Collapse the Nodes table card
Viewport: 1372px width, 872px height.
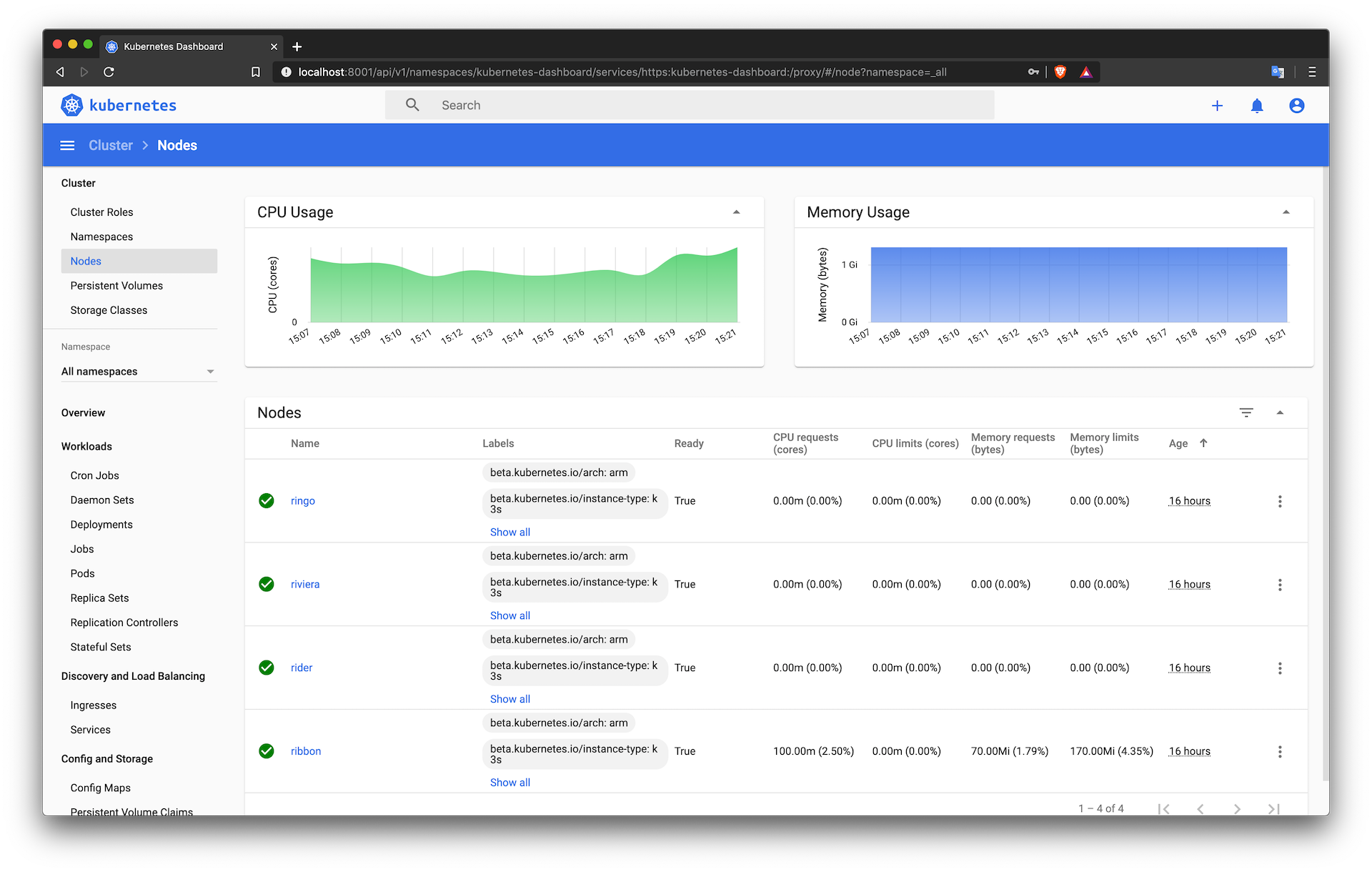tap(1281, 412)
